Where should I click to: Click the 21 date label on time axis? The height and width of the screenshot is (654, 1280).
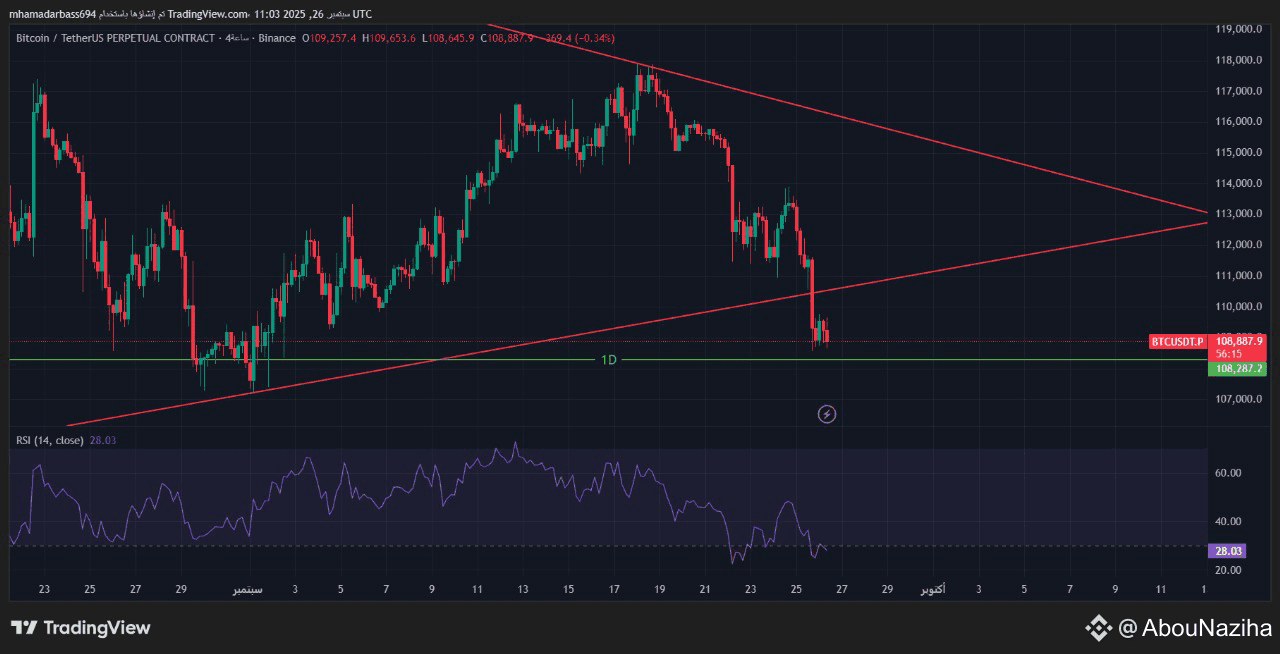pyautogui.click(x=705, y=590)
